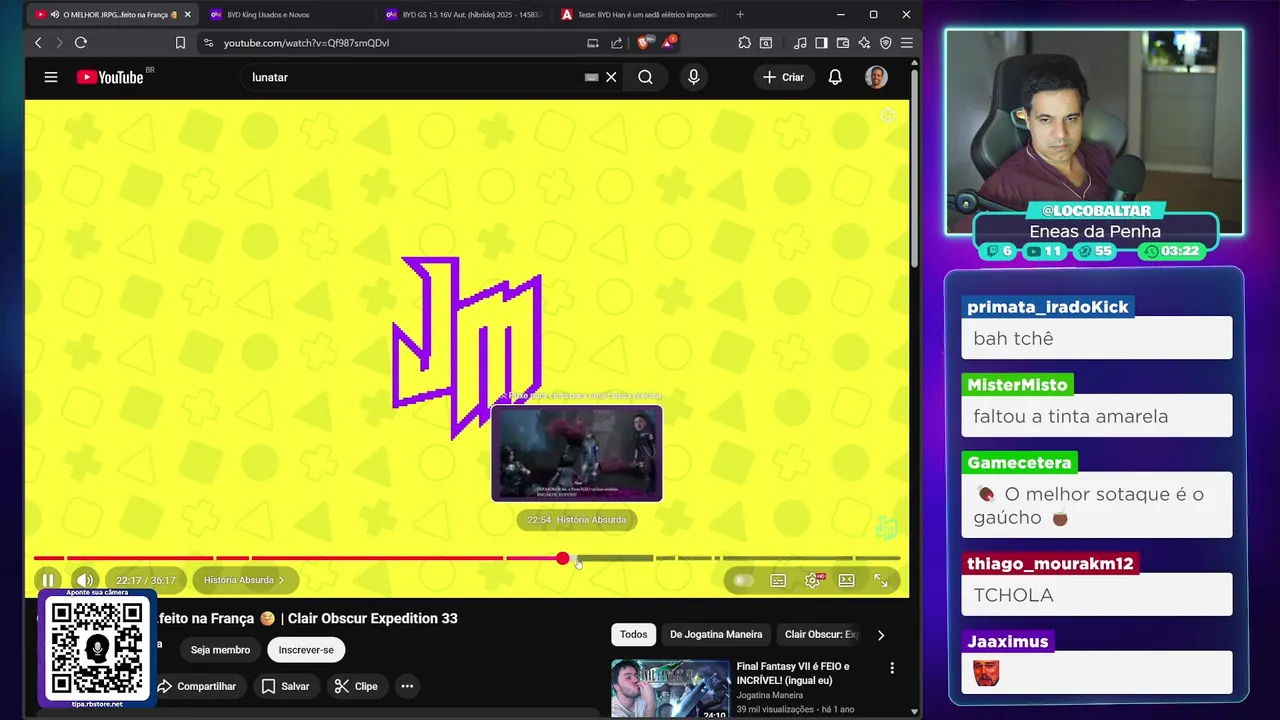Pause the video
Image resolution: width=1280 pixels, height=720 pixels.
pos(47,580)
